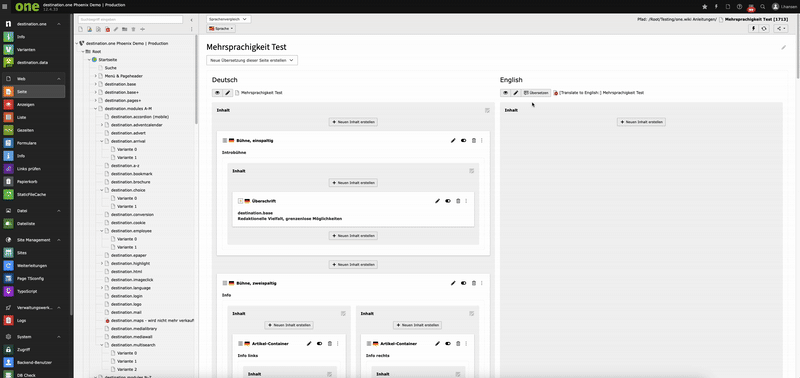Reload the page with refresh button

tap(764, 29)
